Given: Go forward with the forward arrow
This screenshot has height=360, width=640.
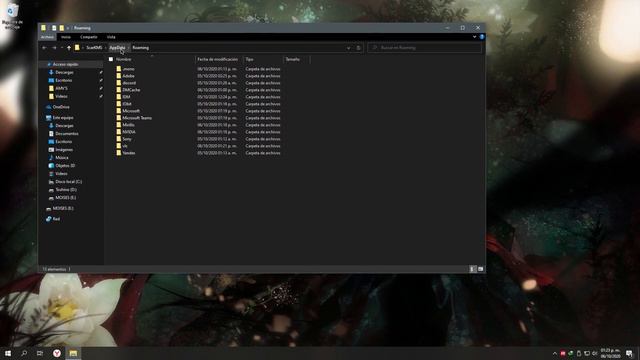Looking at the screenshot, I should 54,48.
